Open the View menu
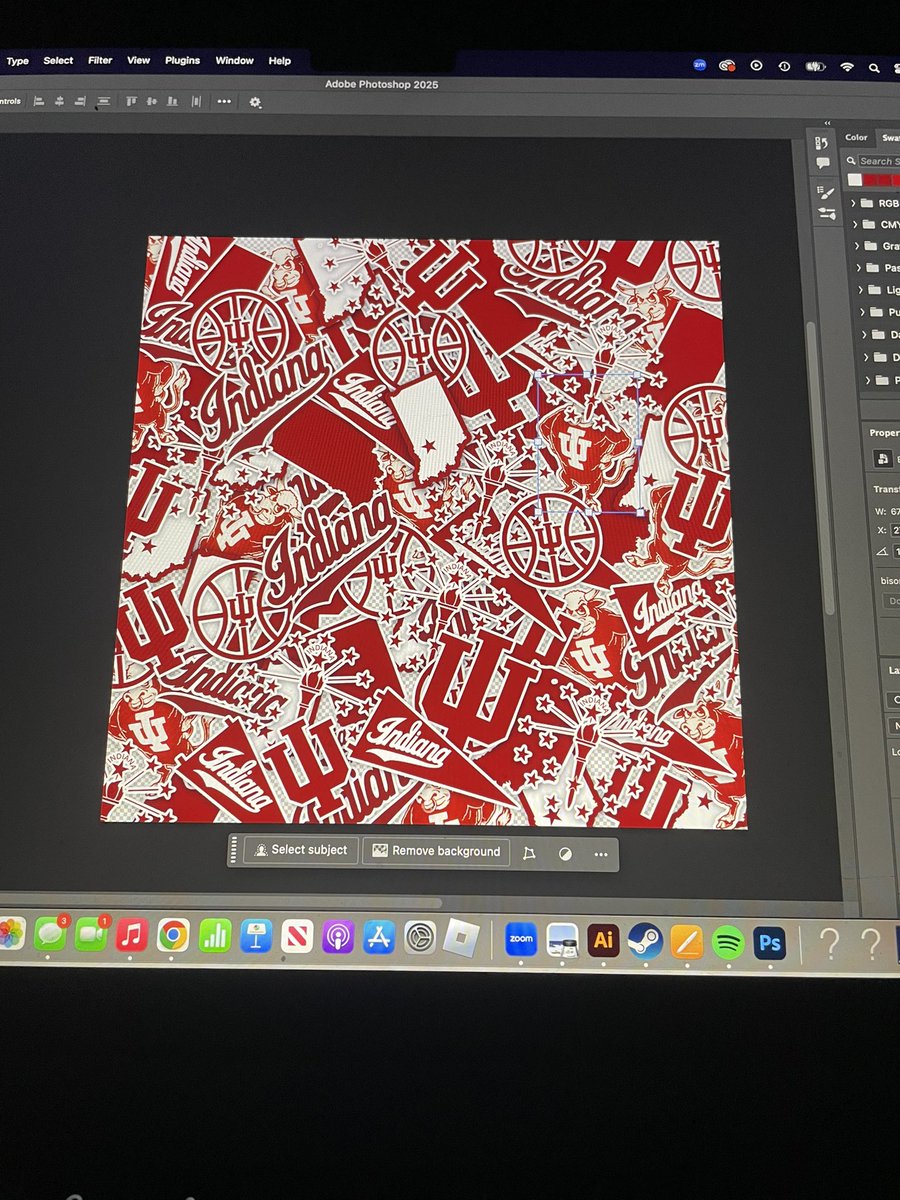The height and width of the screenshot is (1200, 900). pyautogui.click(x=138, y=61)
